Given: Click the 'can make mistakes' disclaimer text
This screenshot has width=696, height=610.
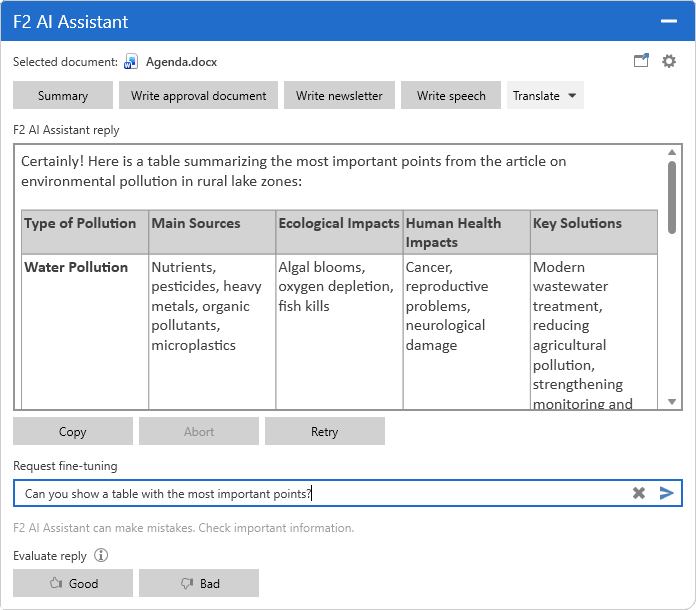Looking at the screenshot, I should (x=183, y=528).
